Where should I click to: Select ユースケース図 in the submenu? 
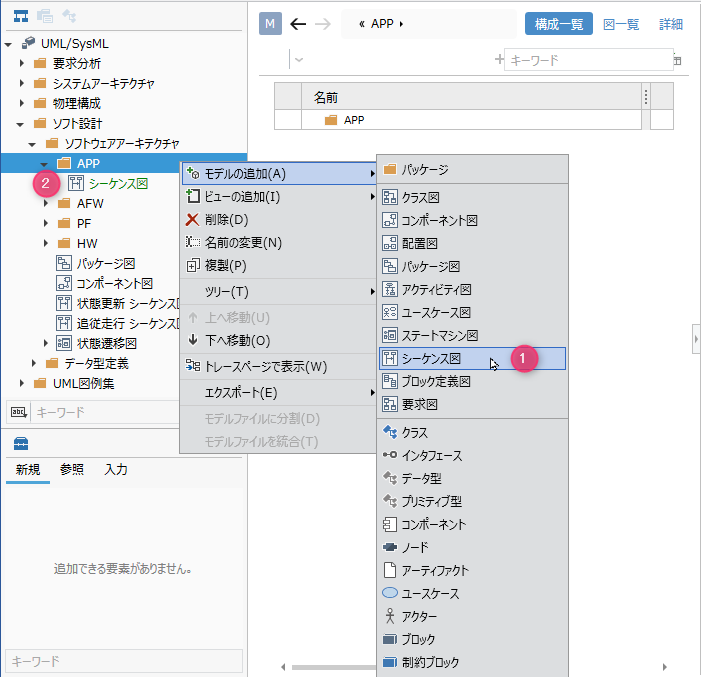tap(472, 313)
